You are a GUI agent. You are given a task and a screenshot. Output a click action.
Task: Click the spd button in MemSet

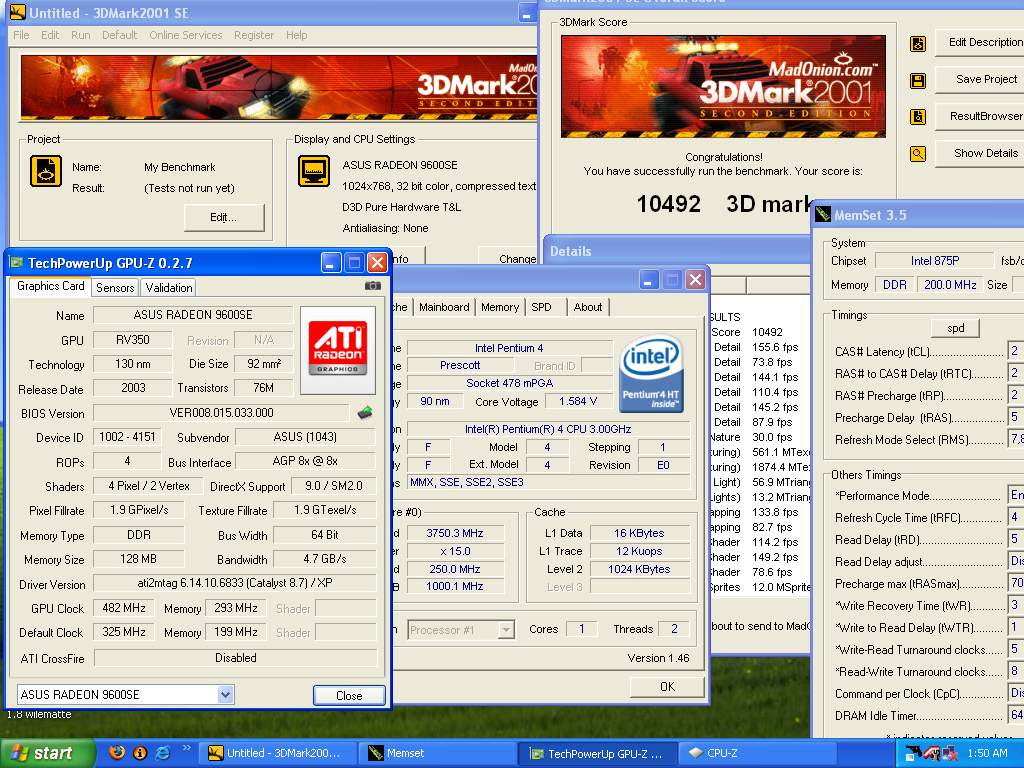point(955,328)
